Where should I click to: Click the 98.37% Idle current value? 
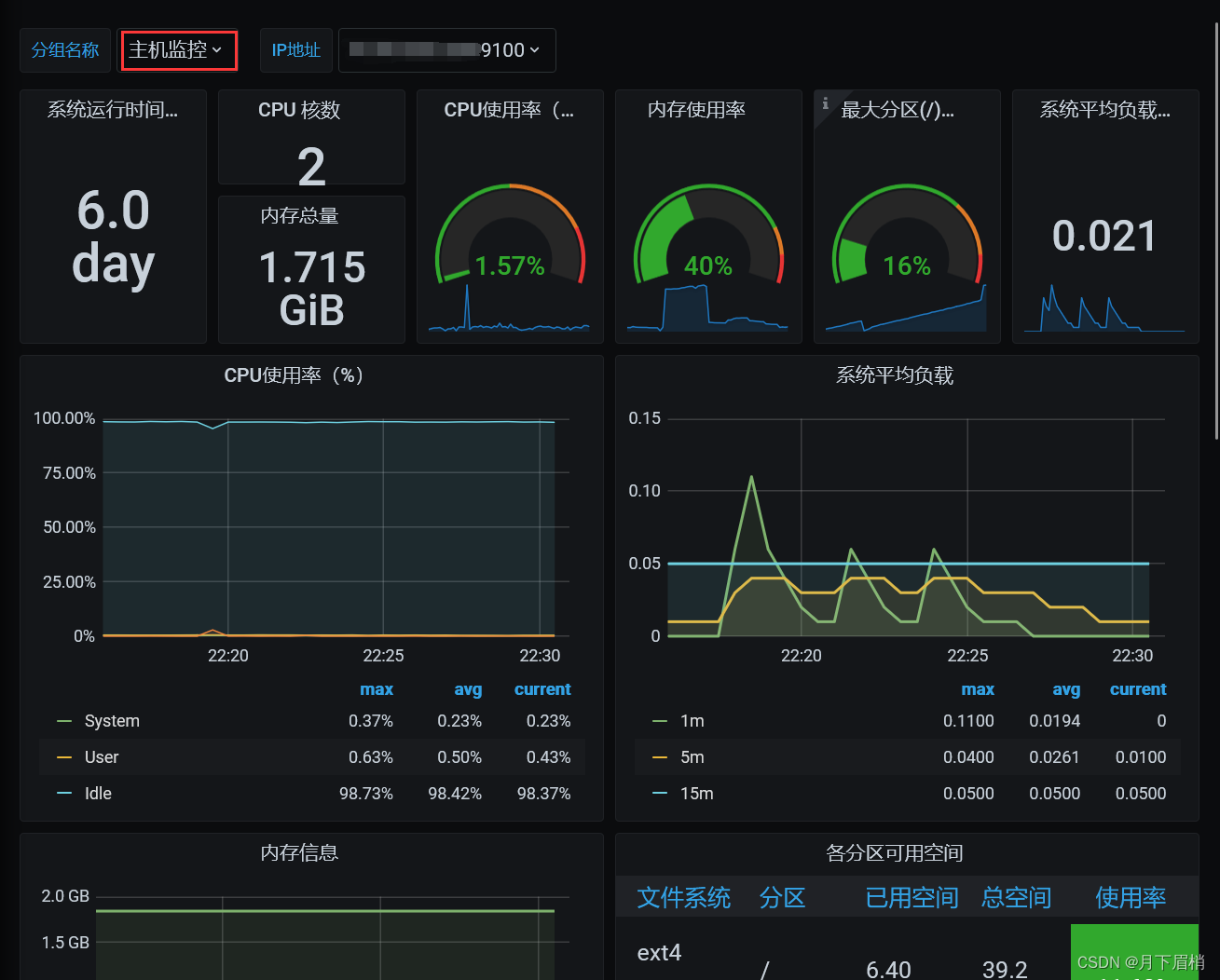click(544, 794)
